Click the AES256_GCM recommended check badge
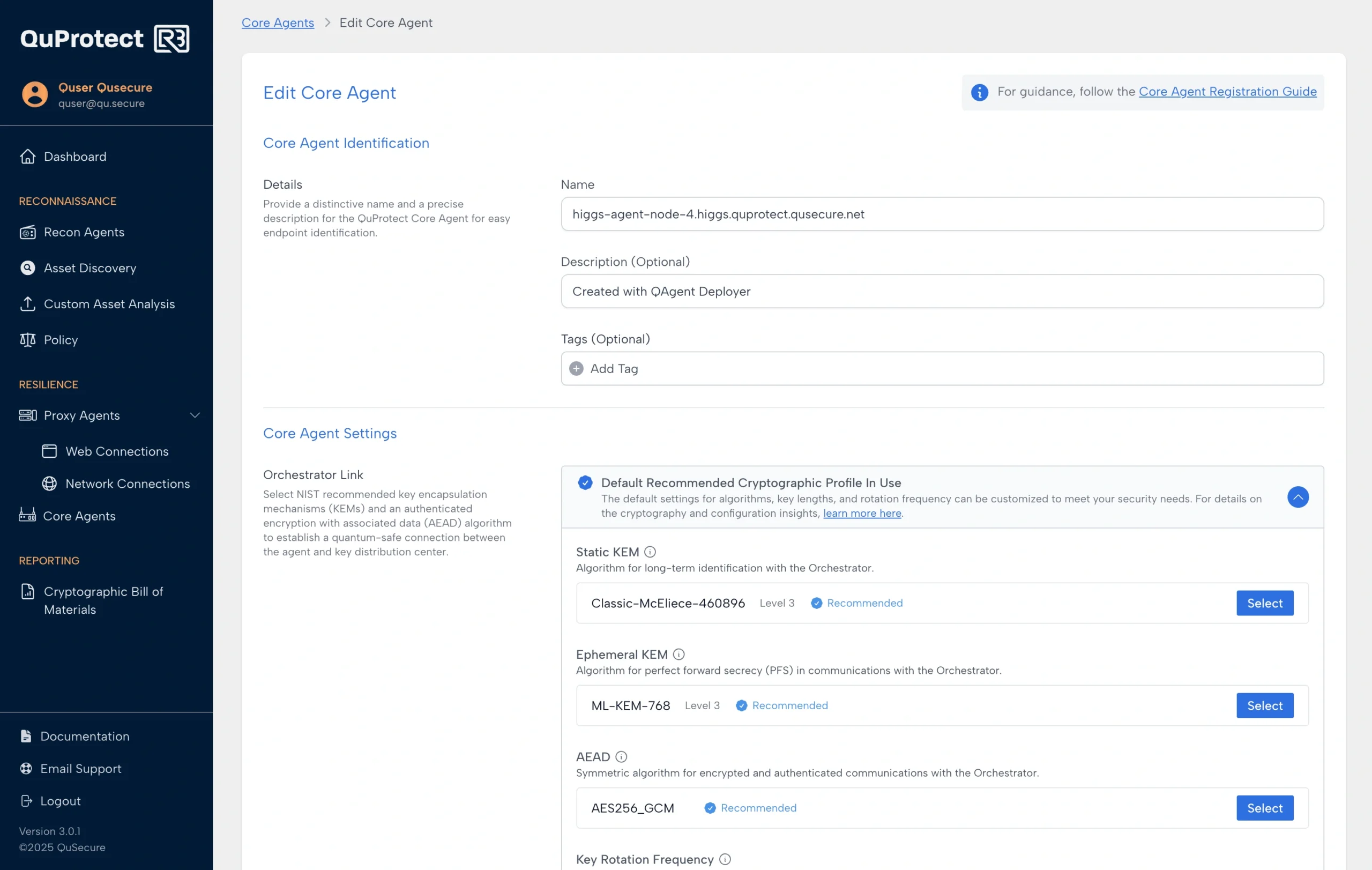 pos(710,808)
